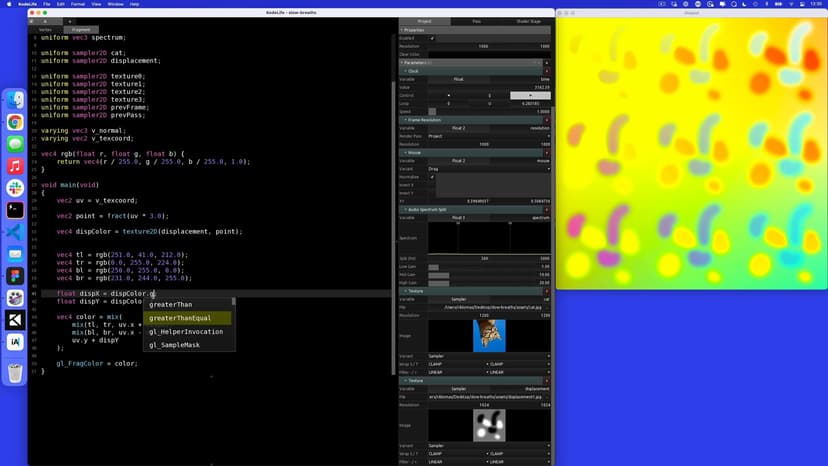Image resolution: width=828 pixels, height=466 pixels.
Task: Switch to the Vertex shader tab
Action: tap(46, 30)
